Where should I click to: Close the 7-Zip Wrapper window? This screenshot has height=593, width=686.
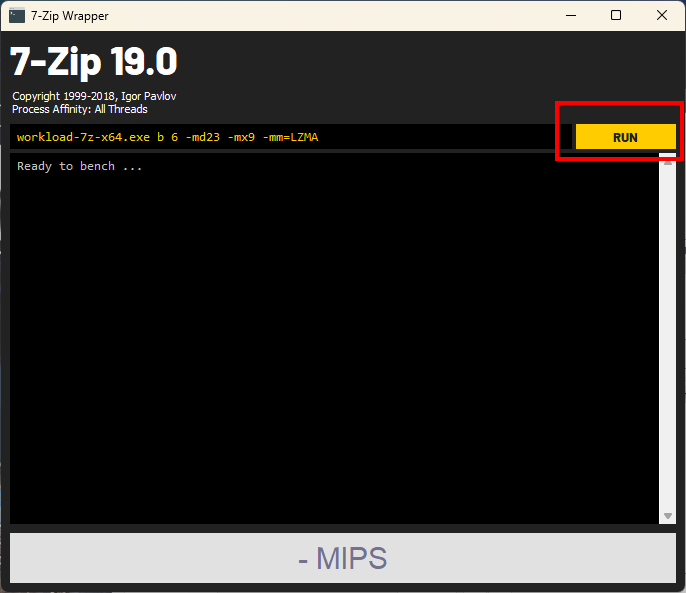click(662, 15)
